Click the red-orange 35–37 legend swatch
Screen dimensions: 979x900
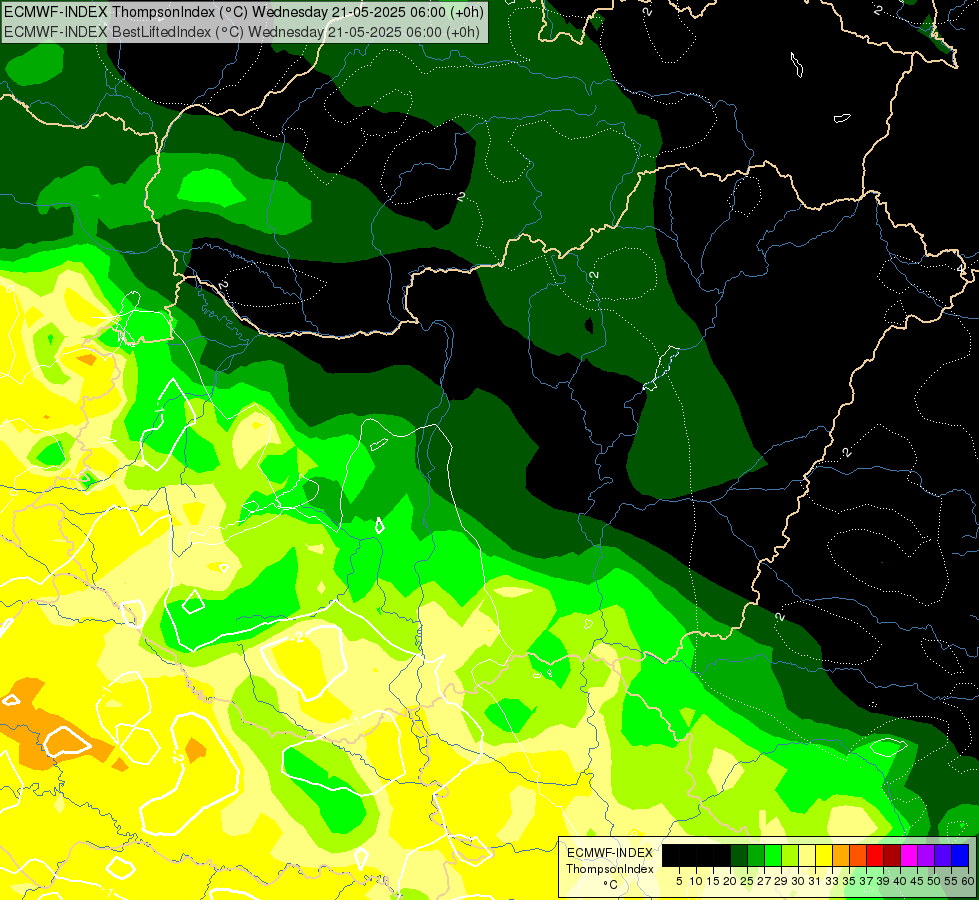pos(858,855)
